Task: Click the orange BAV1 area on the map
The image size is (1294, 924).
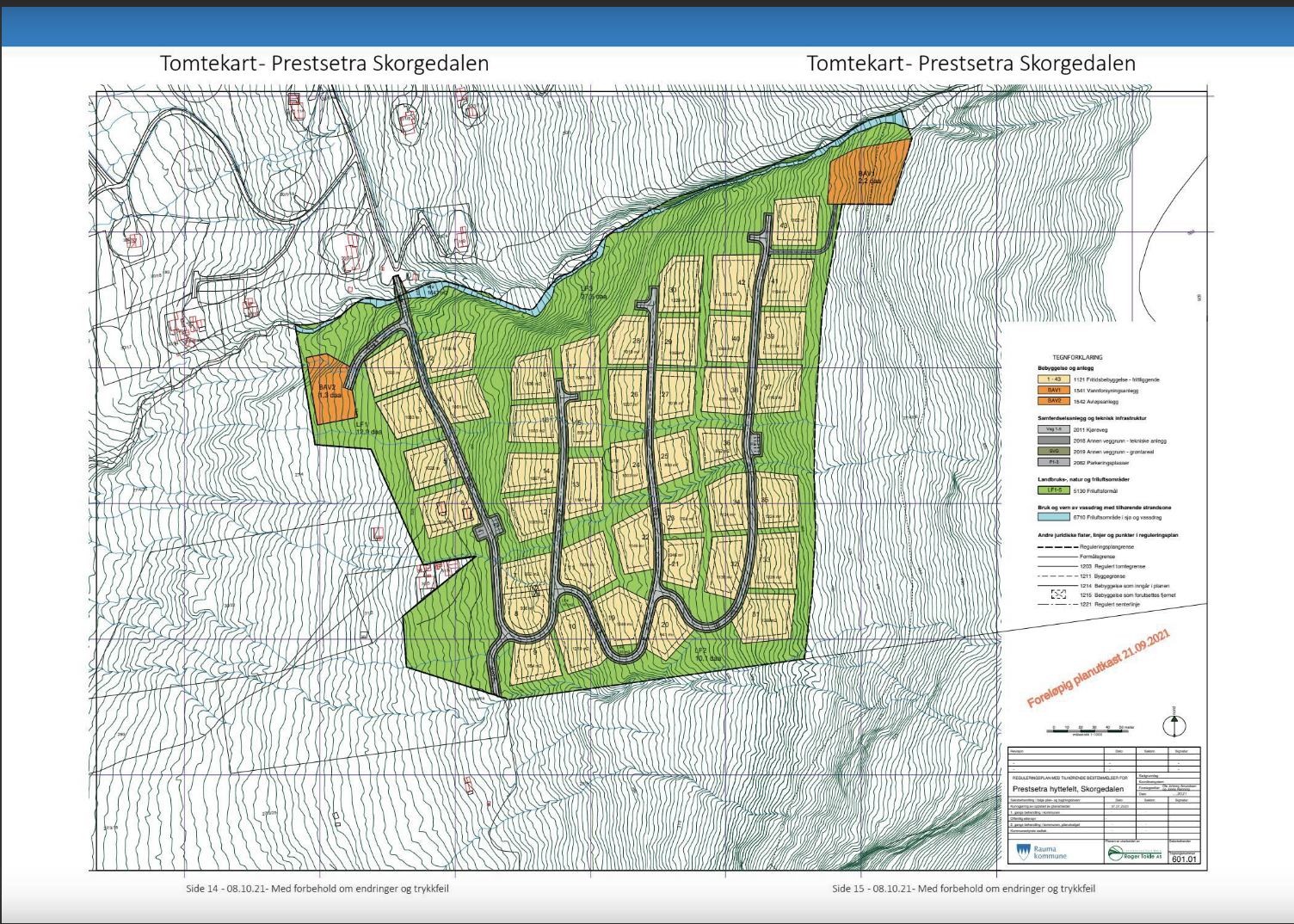Action: click(868, 175)
